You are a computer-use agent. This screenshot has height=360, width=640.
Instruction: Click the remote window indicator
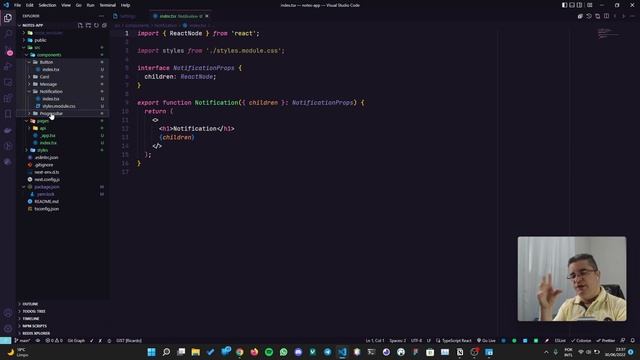pyautogui.click(x=5, y=340)
